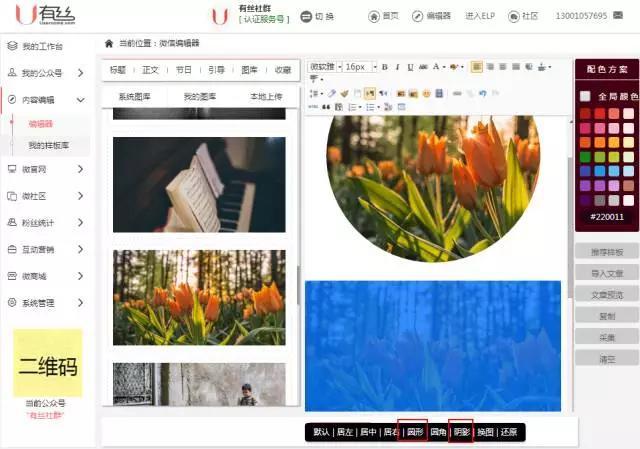This screenshot has height=449, width=640.
Task: Click the blue-tinted image in editor
Action: click(x=433, y=346)
